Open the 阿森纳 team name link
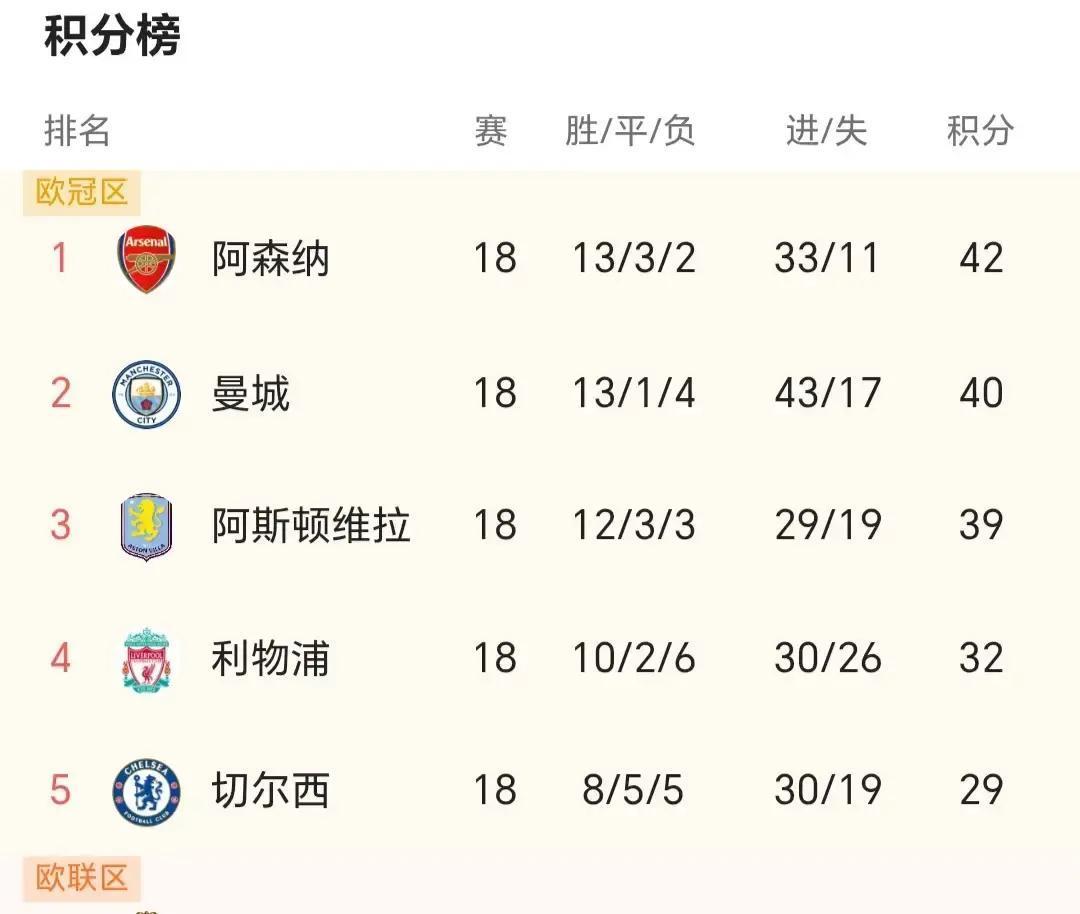 pos(269,258)
